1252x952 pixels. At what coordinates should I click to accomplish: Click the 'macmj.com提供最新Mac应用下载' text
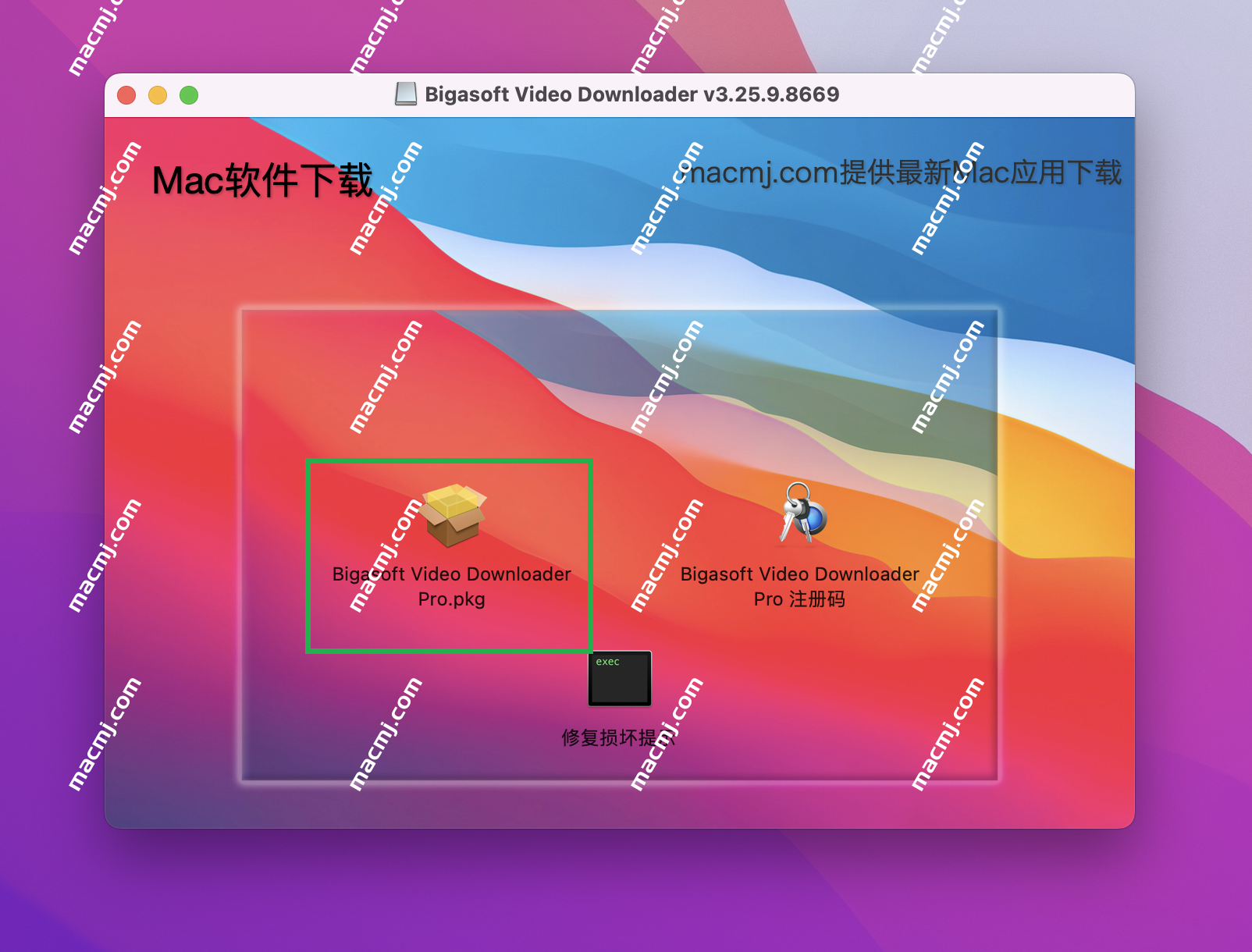tap(901, 172)
